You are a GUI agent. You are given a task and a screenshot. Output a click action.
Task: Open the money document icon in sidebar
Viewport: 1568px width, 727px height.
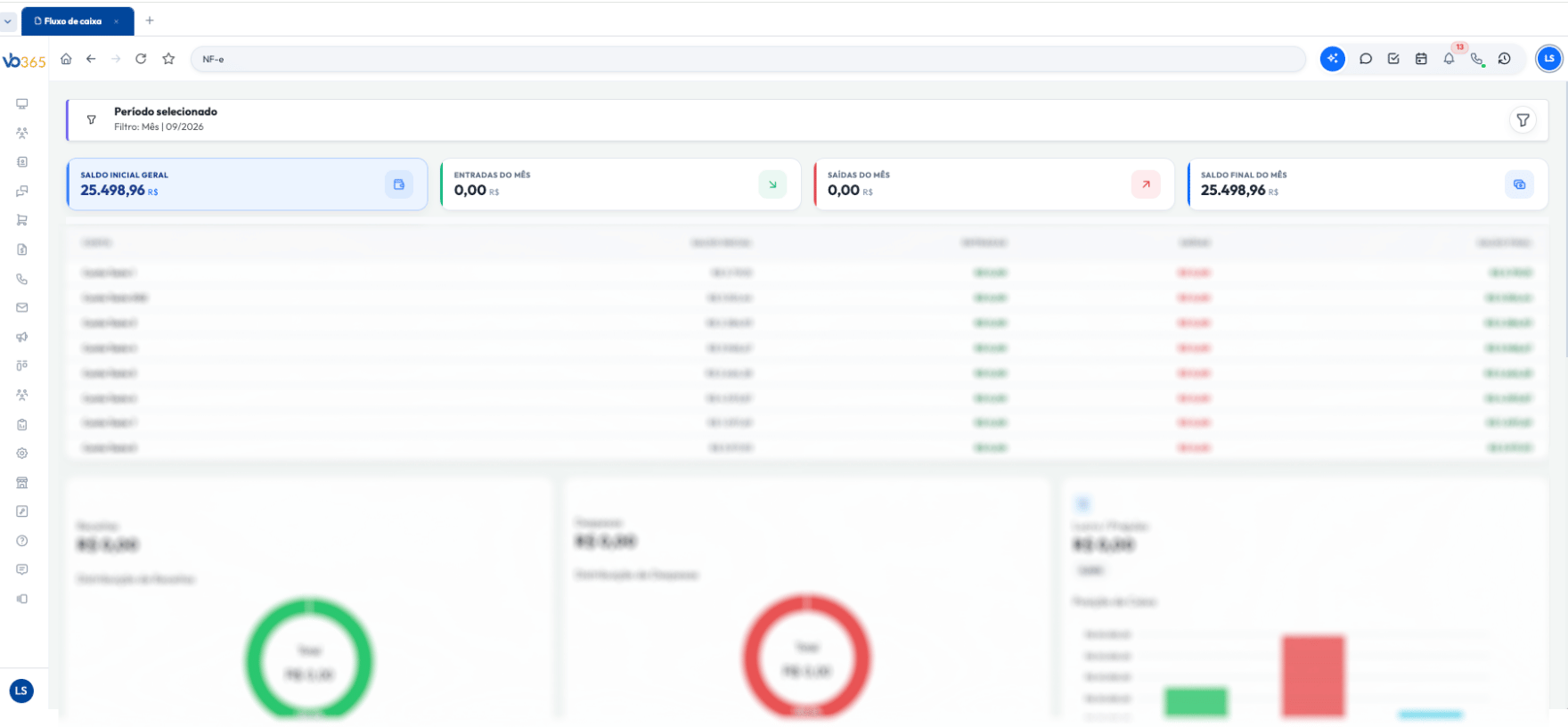pos(22,249)
